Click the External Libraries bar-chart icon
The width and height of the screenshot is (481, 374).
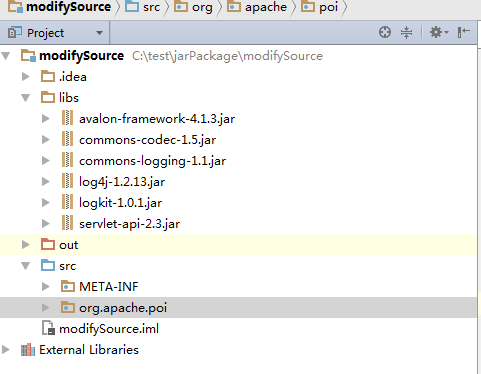pyautogui.click(x=28, y=350)
